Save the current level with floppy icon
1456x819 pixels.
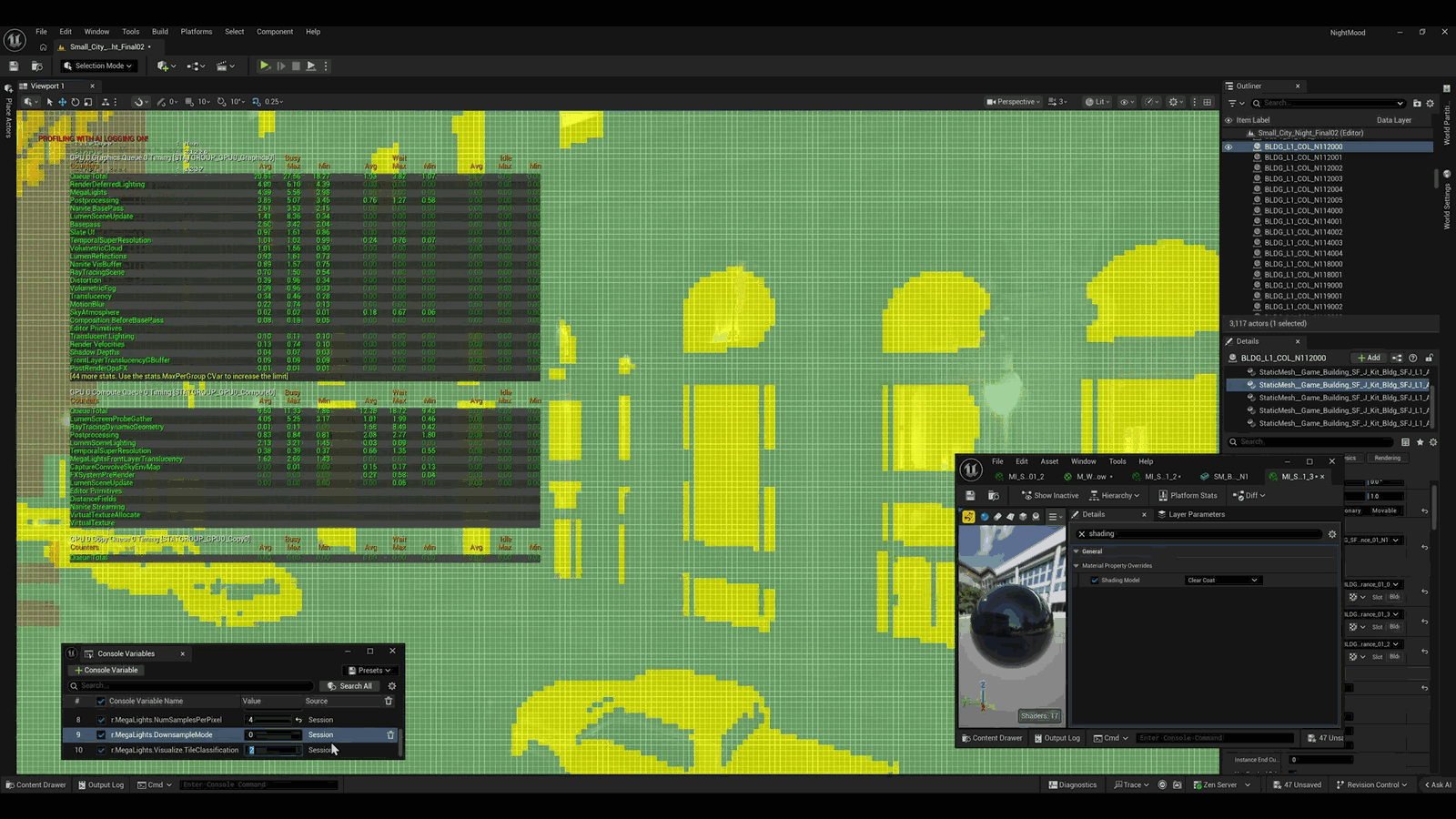pyautogui.click(x=14, y=66)
